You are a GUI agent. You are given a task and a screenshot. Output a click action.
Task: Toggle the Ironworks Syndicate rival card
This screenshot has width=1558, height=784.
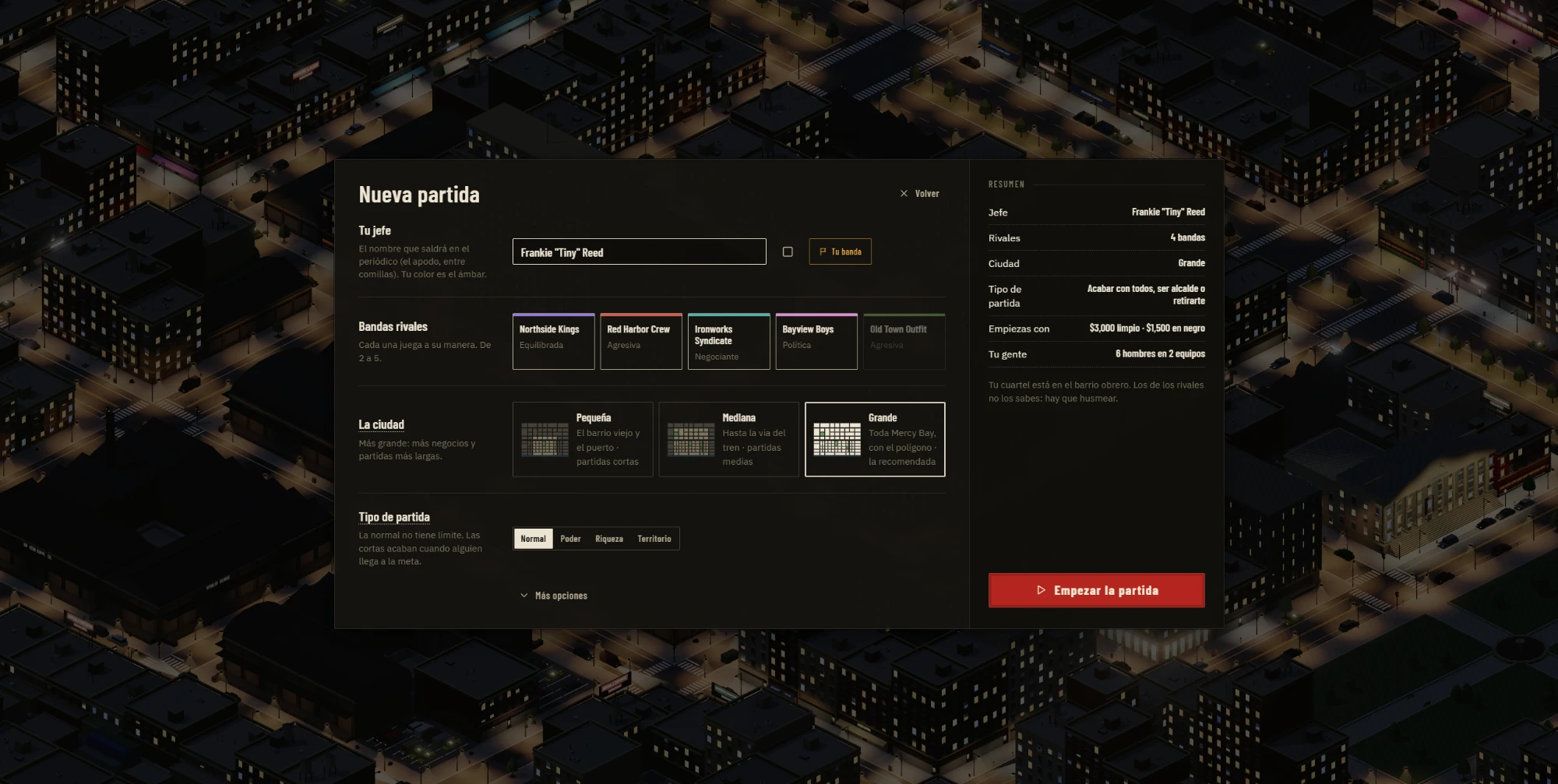728,341
